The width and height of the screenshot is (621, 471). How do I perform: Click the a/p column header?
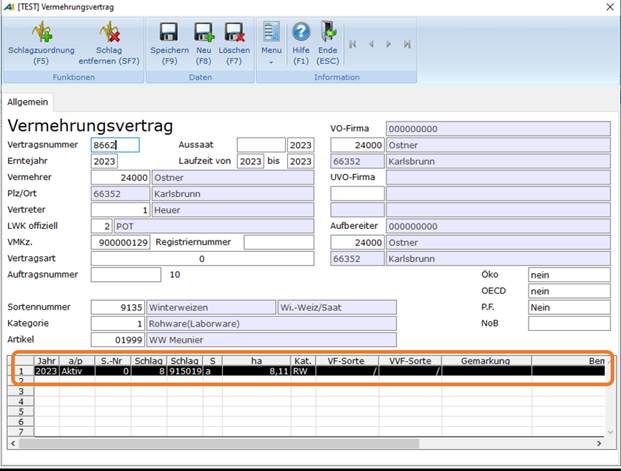click(x=77, y=361)
